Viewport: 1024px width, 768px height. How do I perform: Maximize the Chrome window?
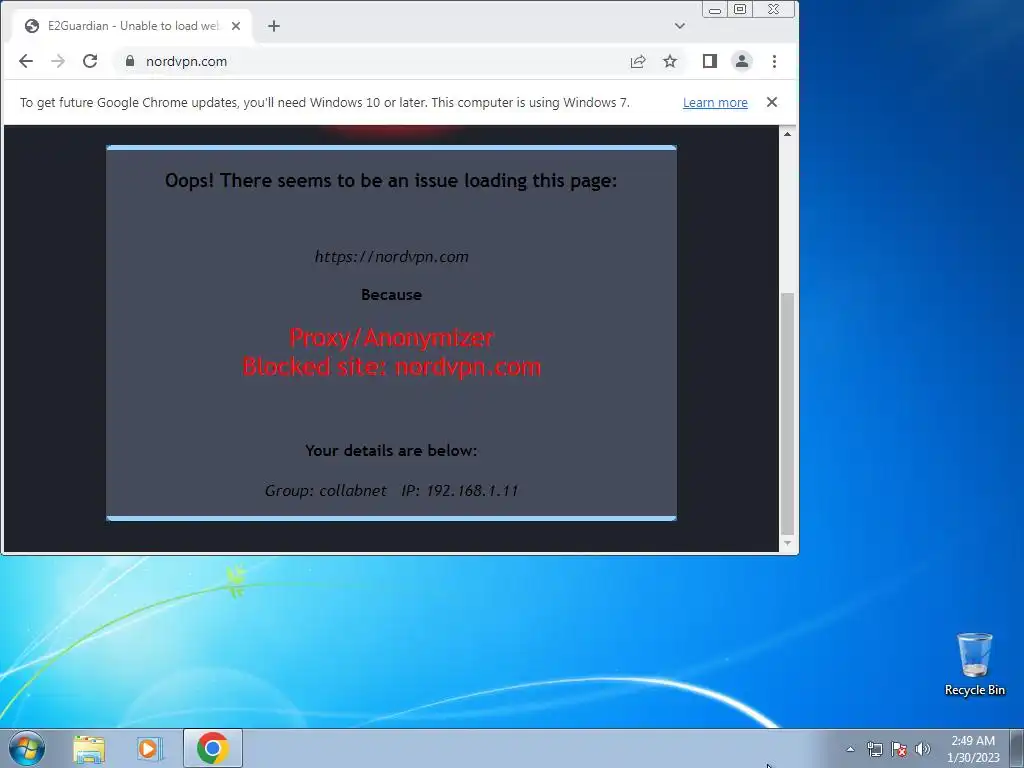[740, 9]
